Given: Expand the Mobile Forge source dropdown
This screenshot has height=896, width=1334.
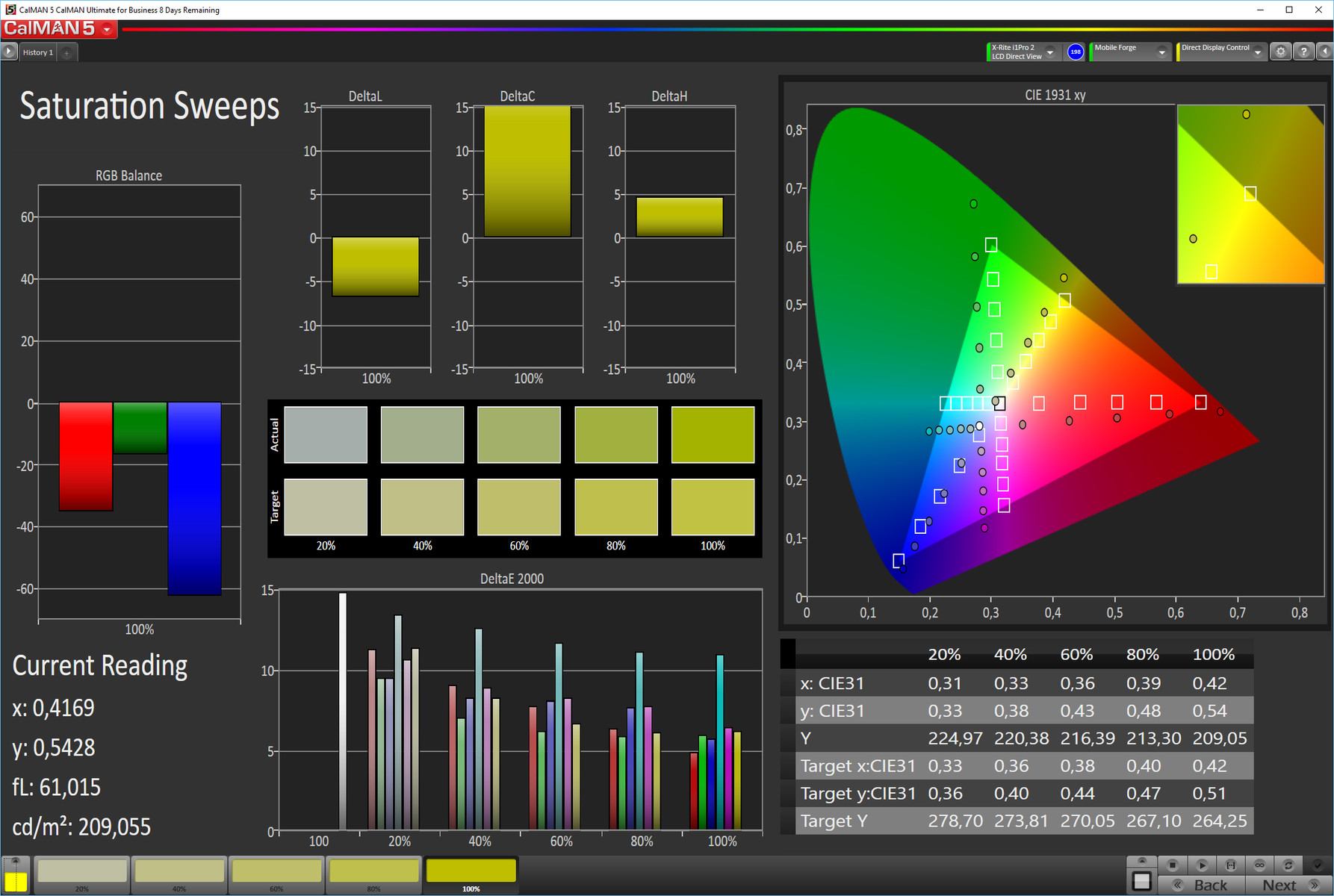Looking at the screenshot, I should [1129, 52].
